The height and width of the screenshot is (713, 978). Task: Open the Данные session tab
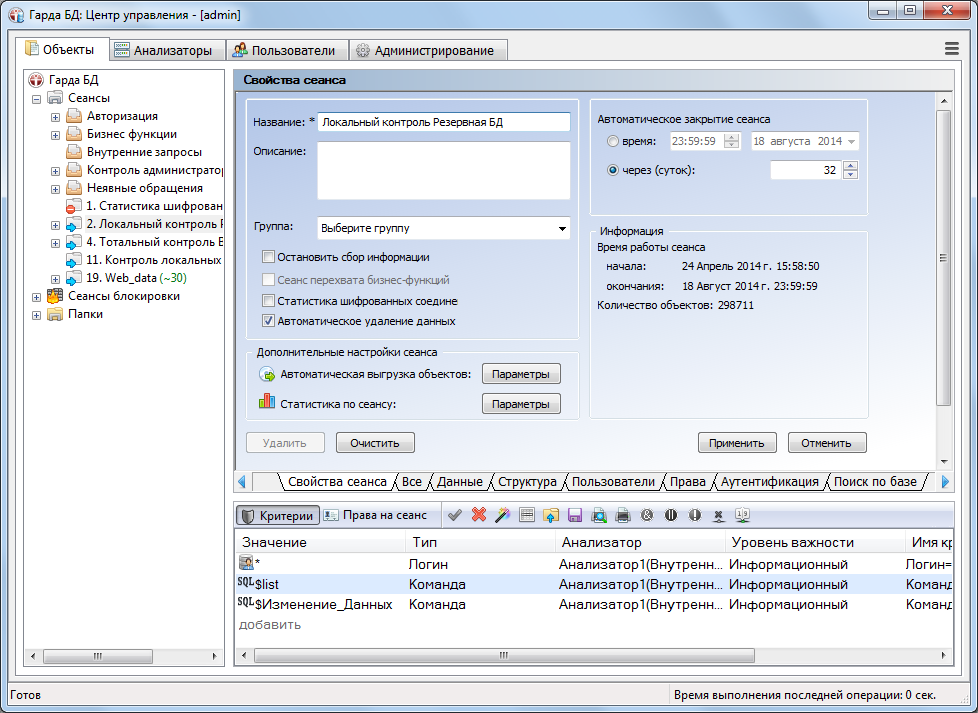tap(460, 482)
